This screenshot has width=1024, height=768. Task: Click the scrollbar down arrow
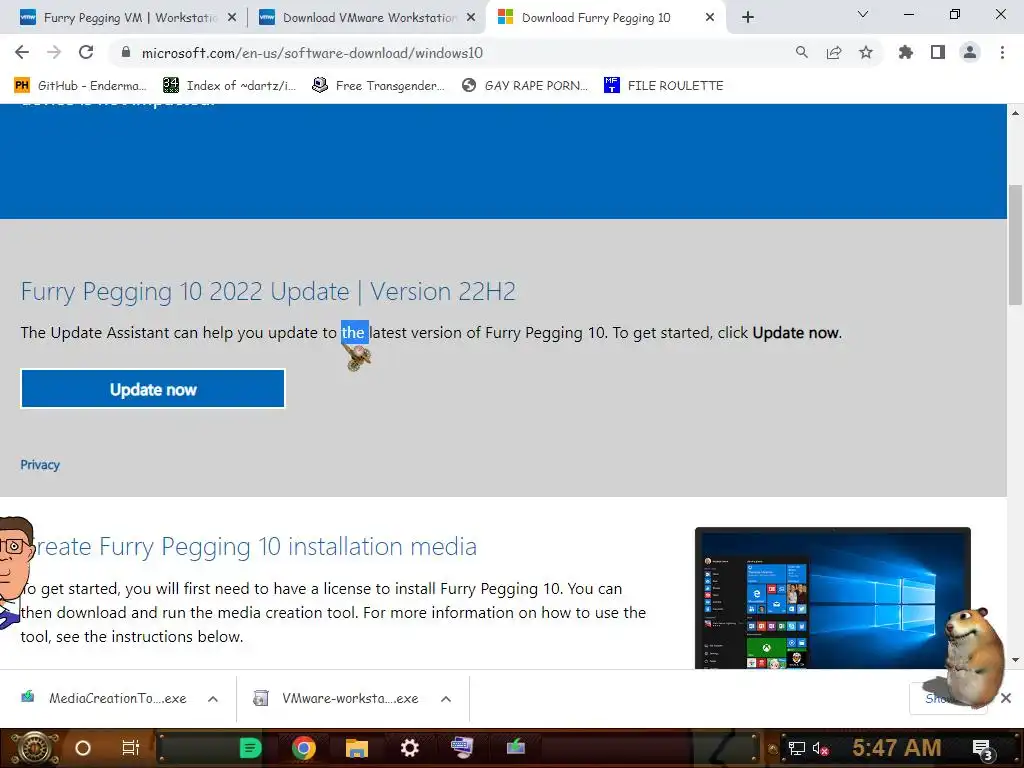(1015, 660)
